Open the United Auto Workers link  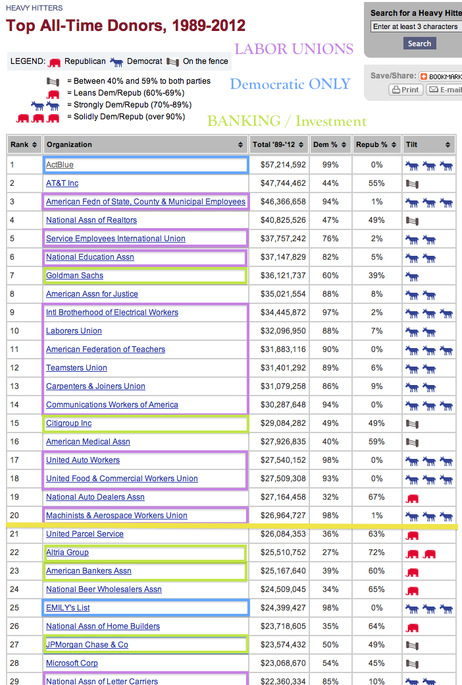(x=83, y=460)
